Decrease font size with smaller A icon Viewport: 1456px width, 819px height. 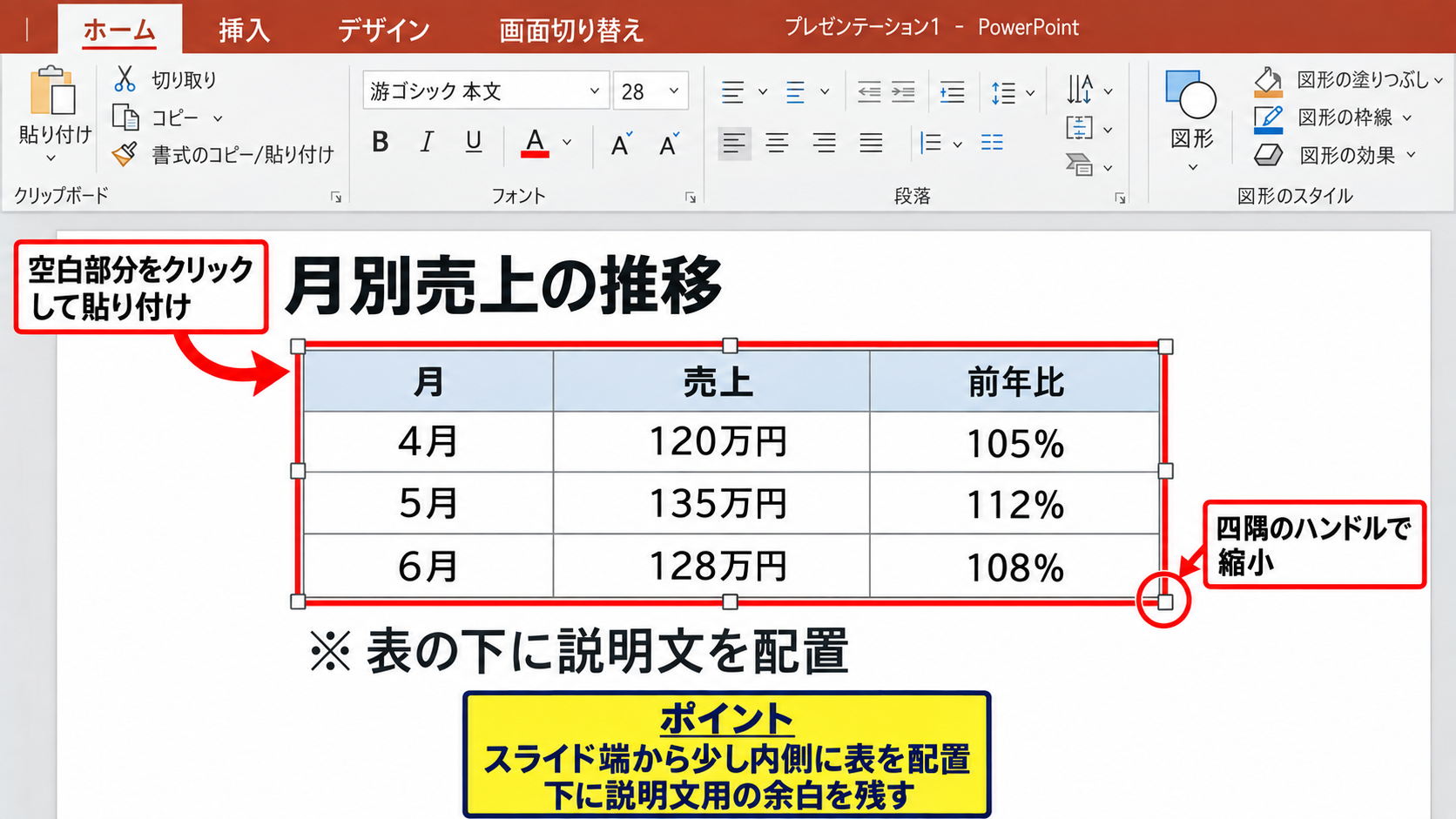pos(669,144)
